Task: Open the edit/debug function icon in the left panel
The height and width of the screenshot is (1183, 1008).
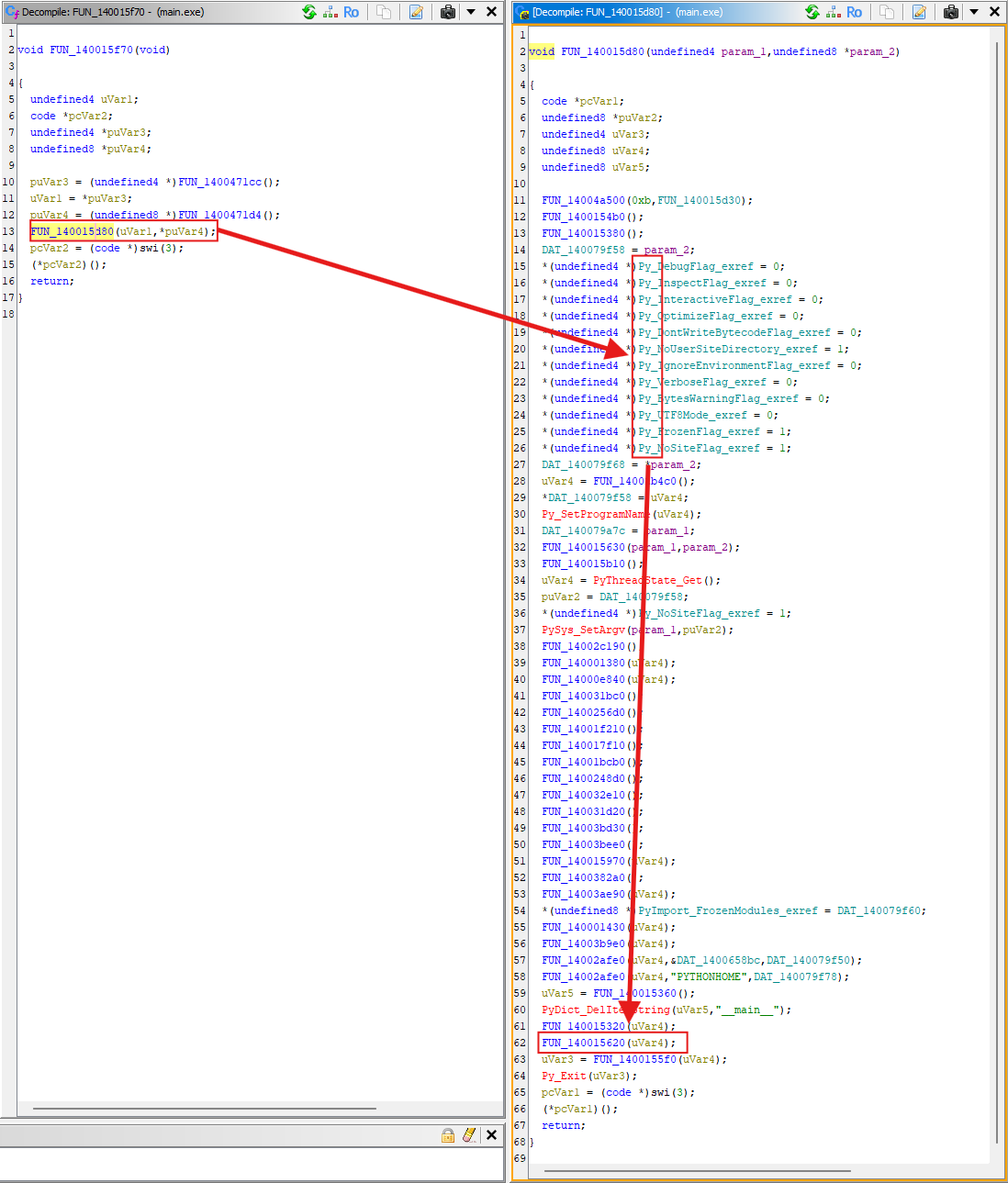Action: [416, 12]
